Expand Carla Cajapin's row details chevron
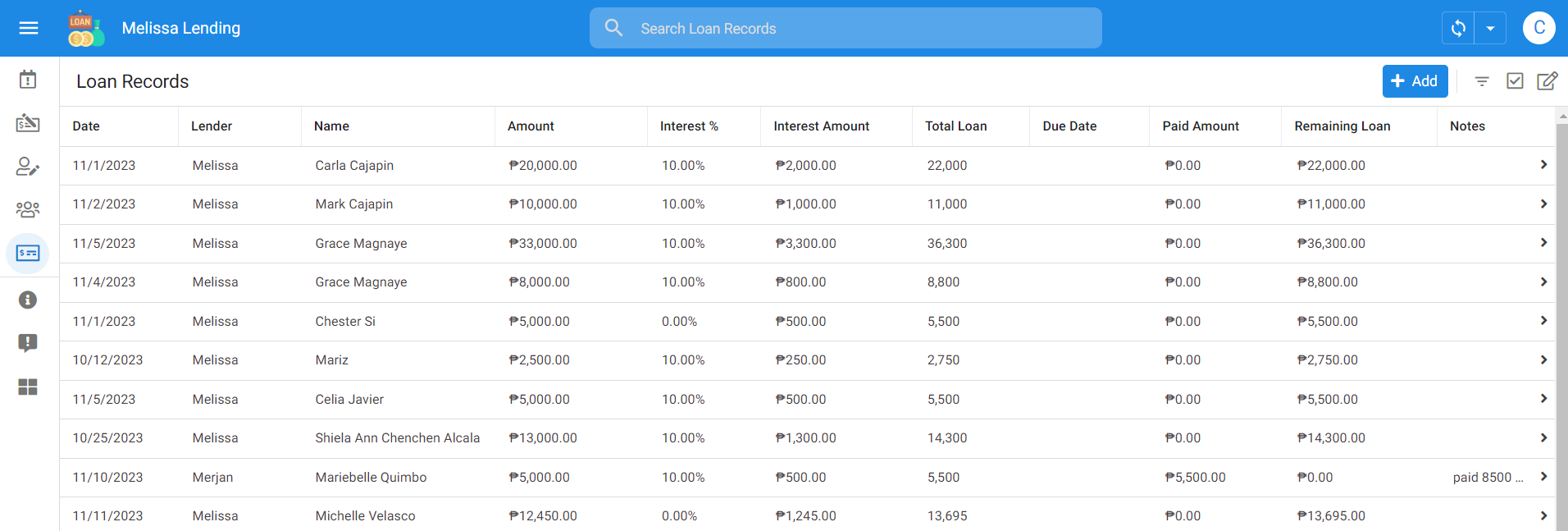The image size is (1568, 531). point(1543,165)
